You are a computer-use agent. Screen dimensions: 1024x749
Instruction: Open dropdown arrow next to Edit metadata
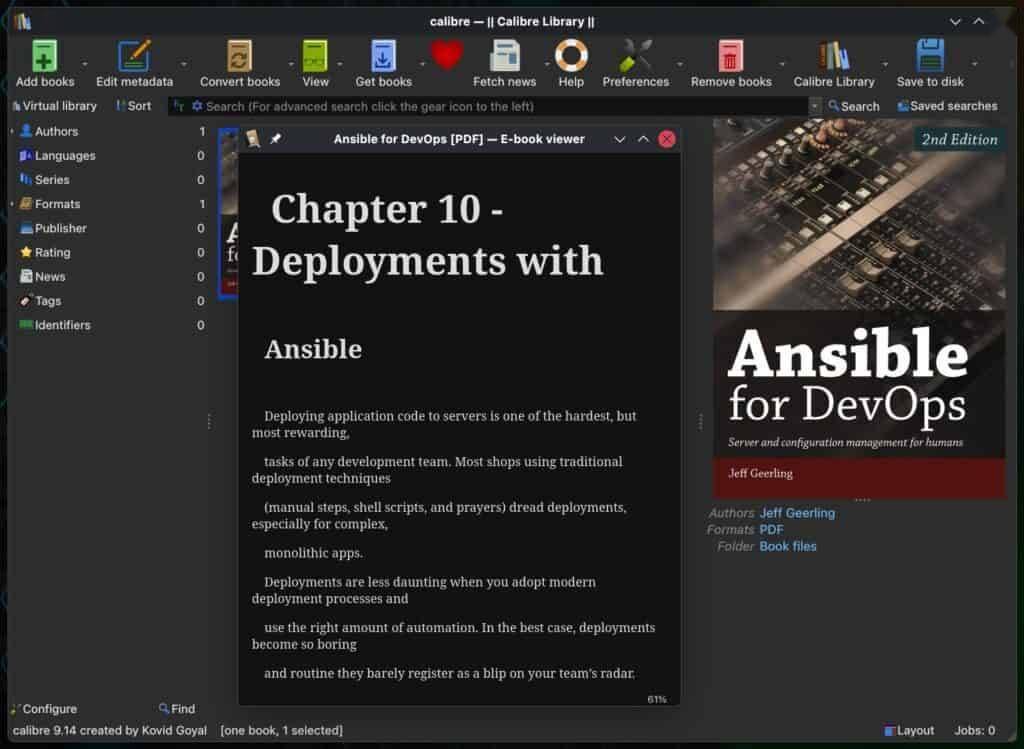coord(184,64)
